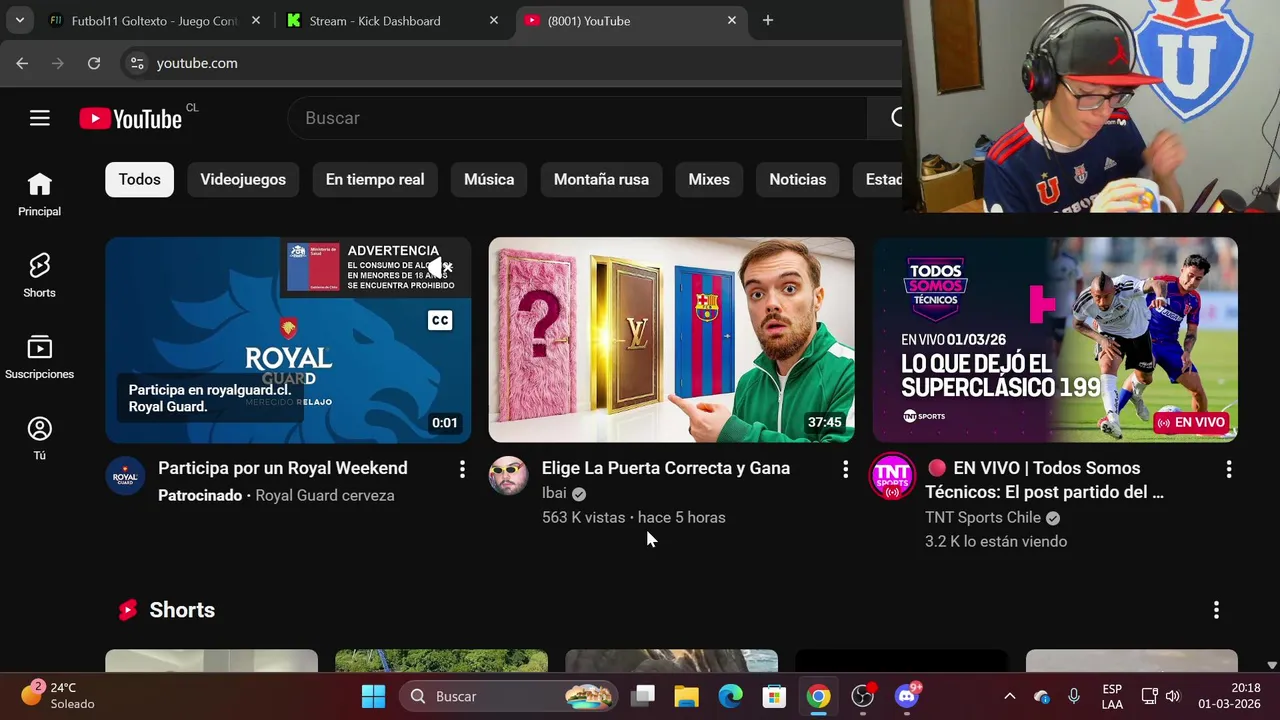
Task: Click 'Participa en royalguard.cl' overlay
Action: 210,398
